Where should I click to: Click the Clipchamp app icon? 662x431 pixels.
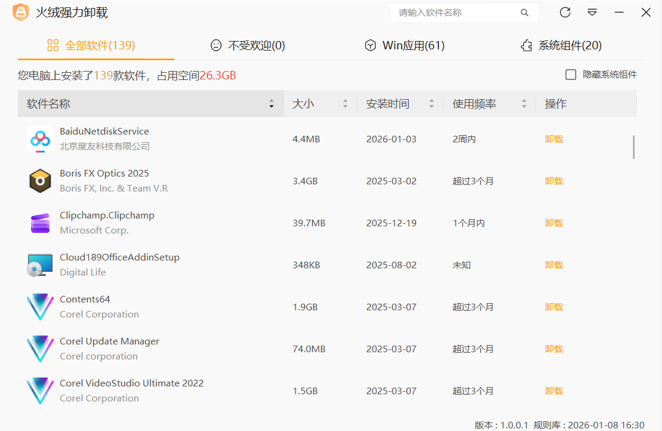pos(40,223)
